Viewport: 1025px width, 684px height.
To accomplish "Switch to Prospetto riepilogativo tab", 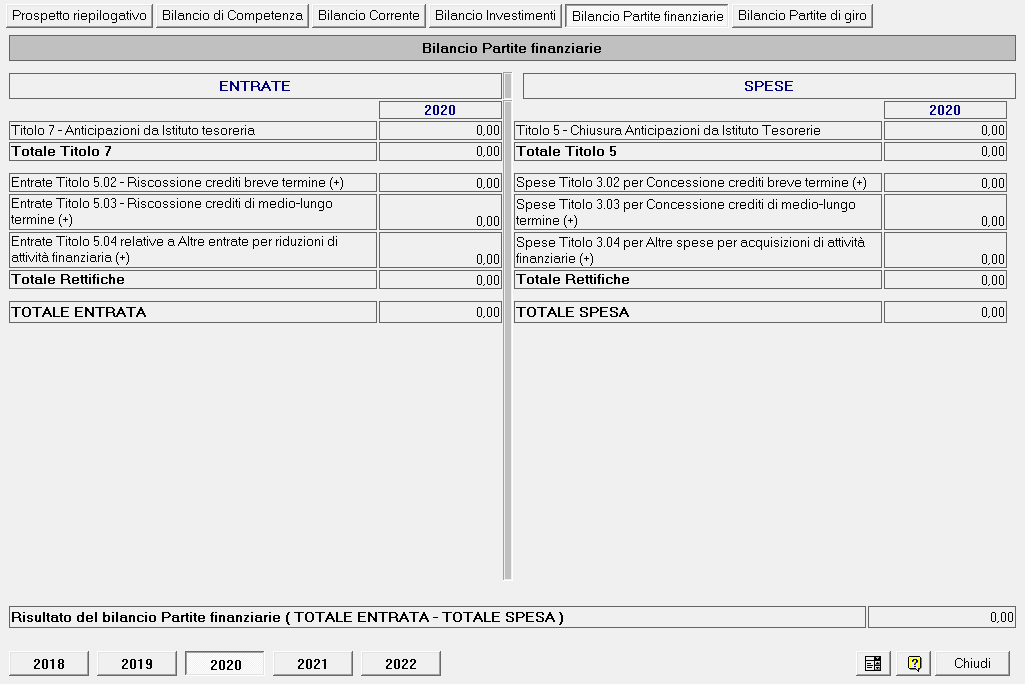I will tap(79, 16).
